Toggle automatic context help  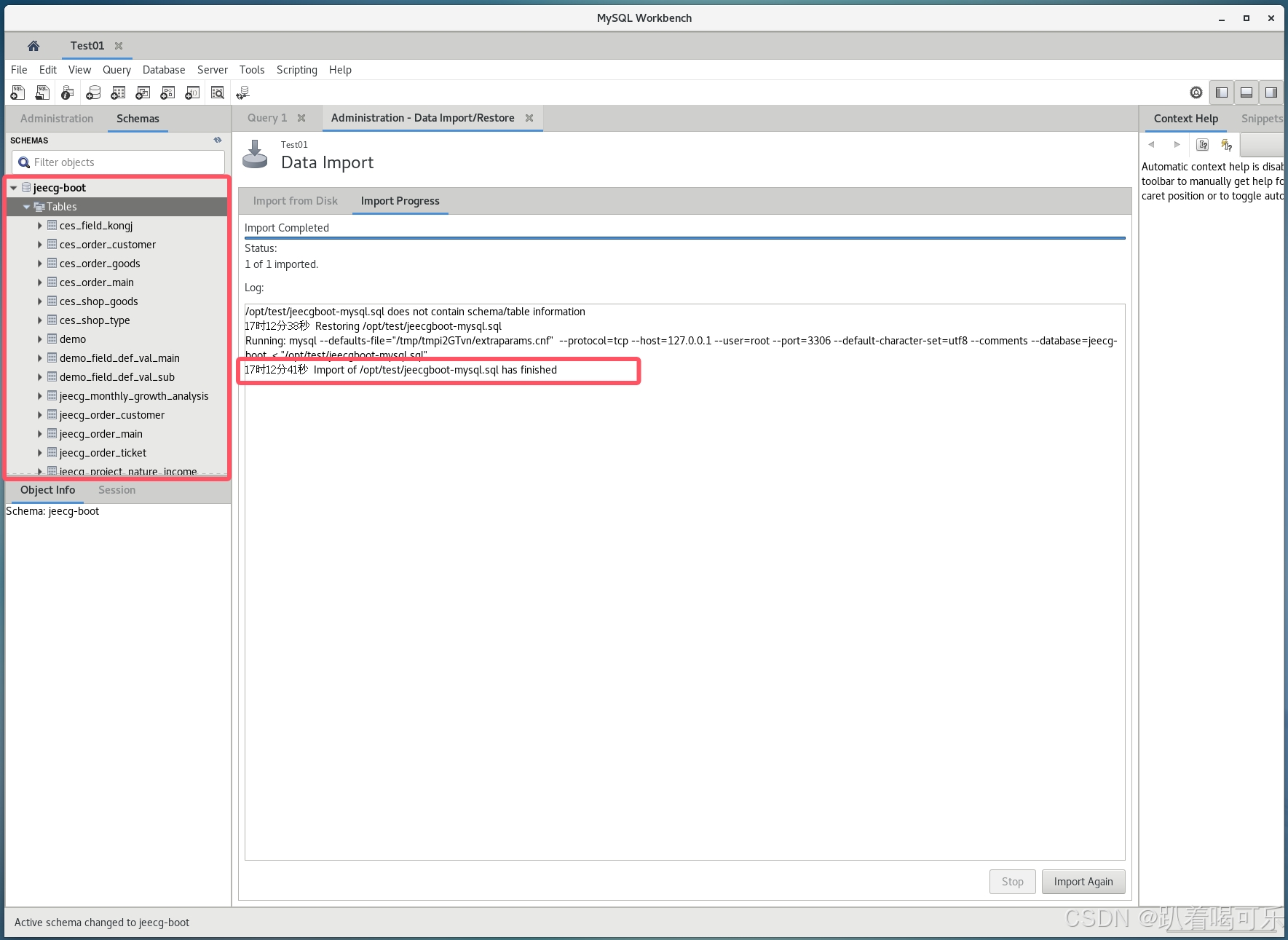coord(1227,145)
